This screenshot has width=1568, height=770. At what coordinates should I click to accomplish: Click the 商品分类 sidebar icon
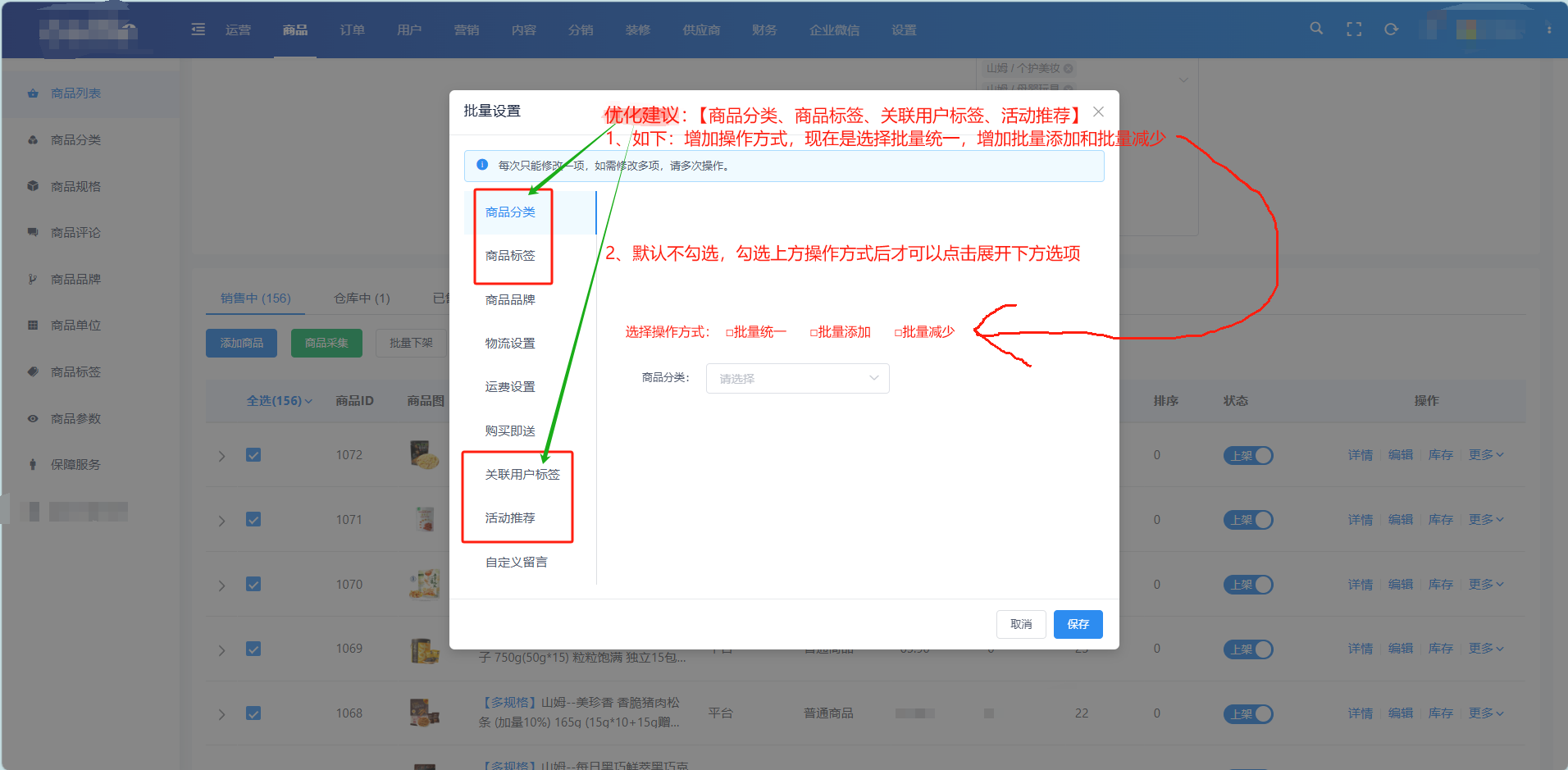(33, 140)
